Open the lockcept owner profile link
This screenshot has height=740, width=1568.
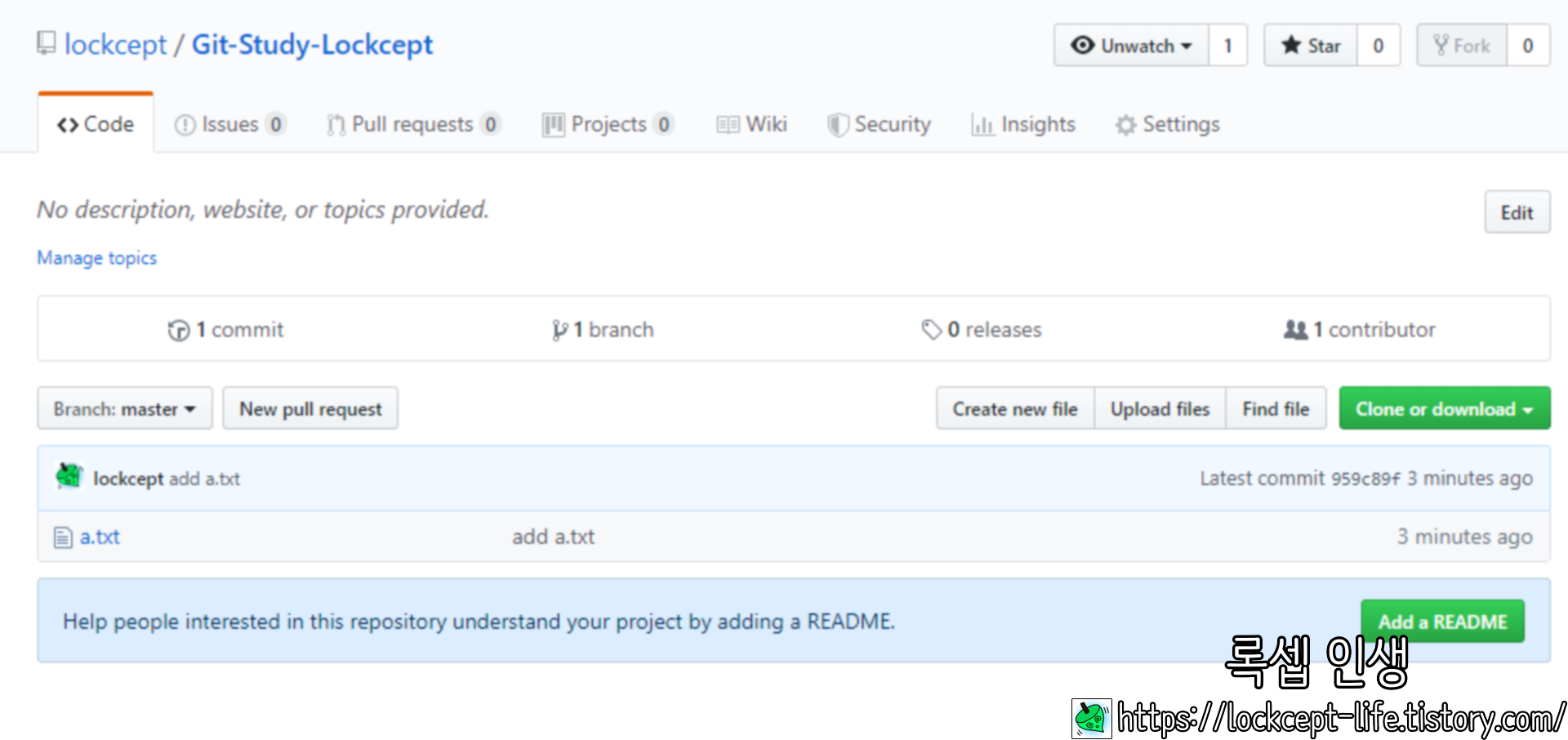click(x=115, y=44)
